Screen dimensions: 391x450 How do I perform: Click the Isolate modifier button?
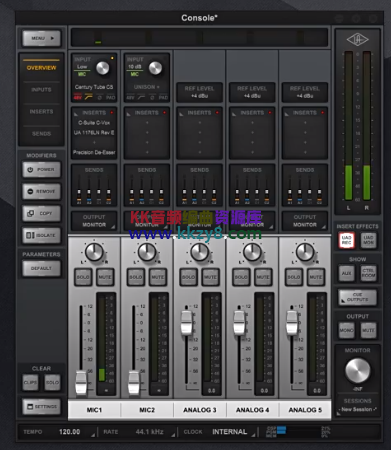[x=42, y=235]
